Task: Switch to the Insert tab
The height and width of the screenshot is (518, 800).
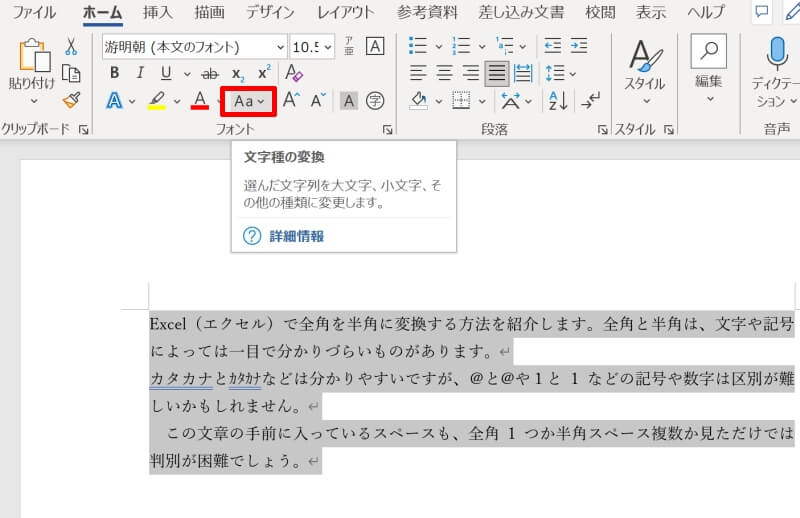Action: click(x=158, y=12)
